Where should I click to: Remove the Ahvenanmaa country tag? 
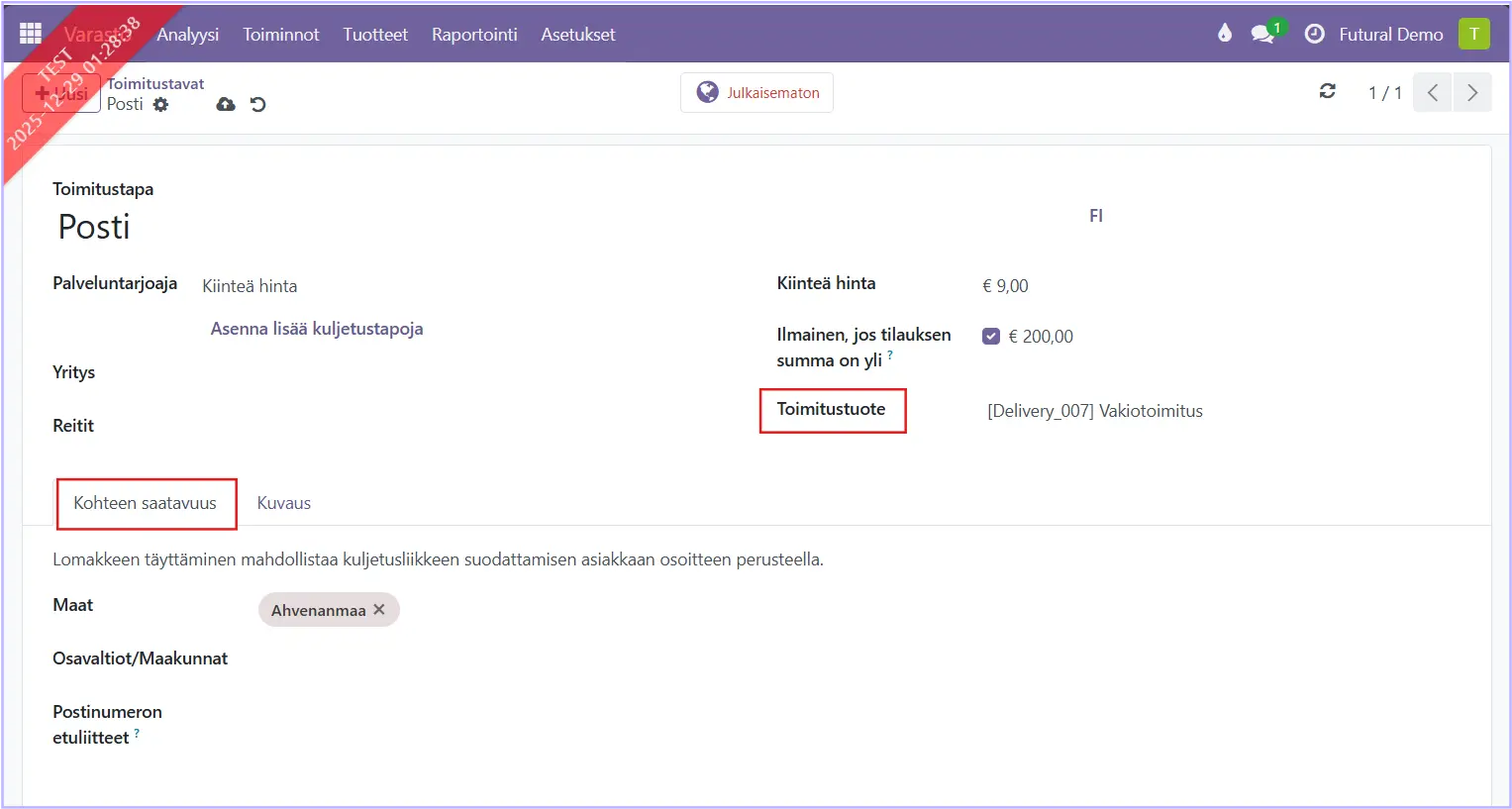click(x=379, y=610)
